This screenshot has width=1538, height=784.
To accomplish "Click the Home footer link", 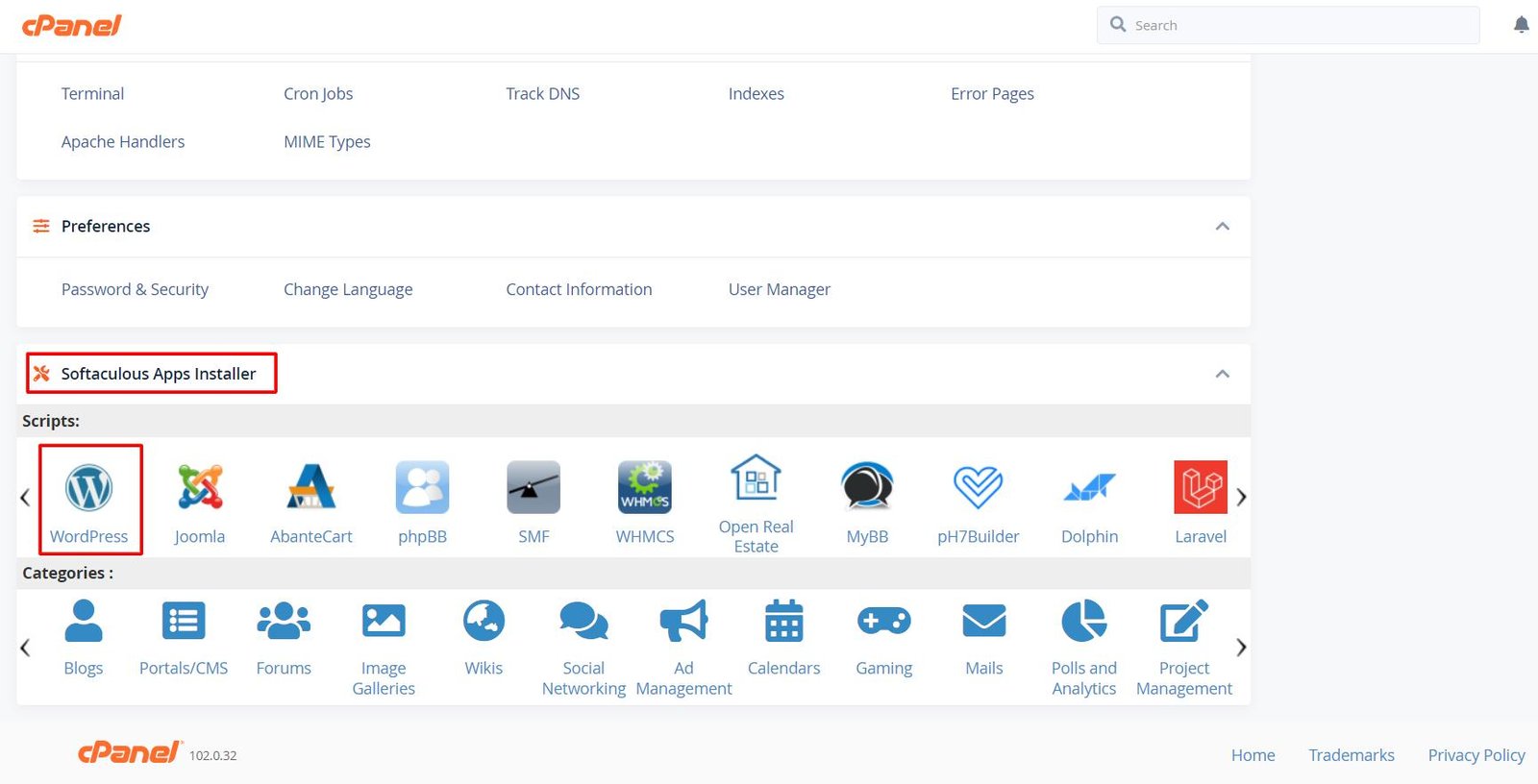I will click(x=1253, y=755).
